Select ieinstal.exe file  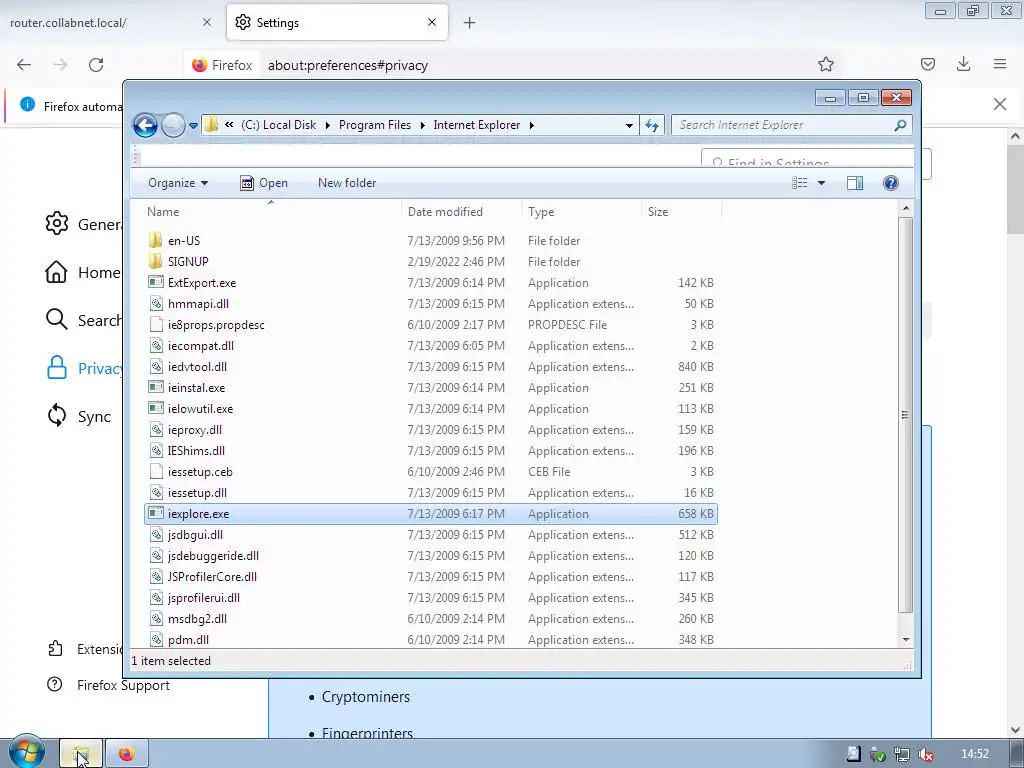(431, 387)
